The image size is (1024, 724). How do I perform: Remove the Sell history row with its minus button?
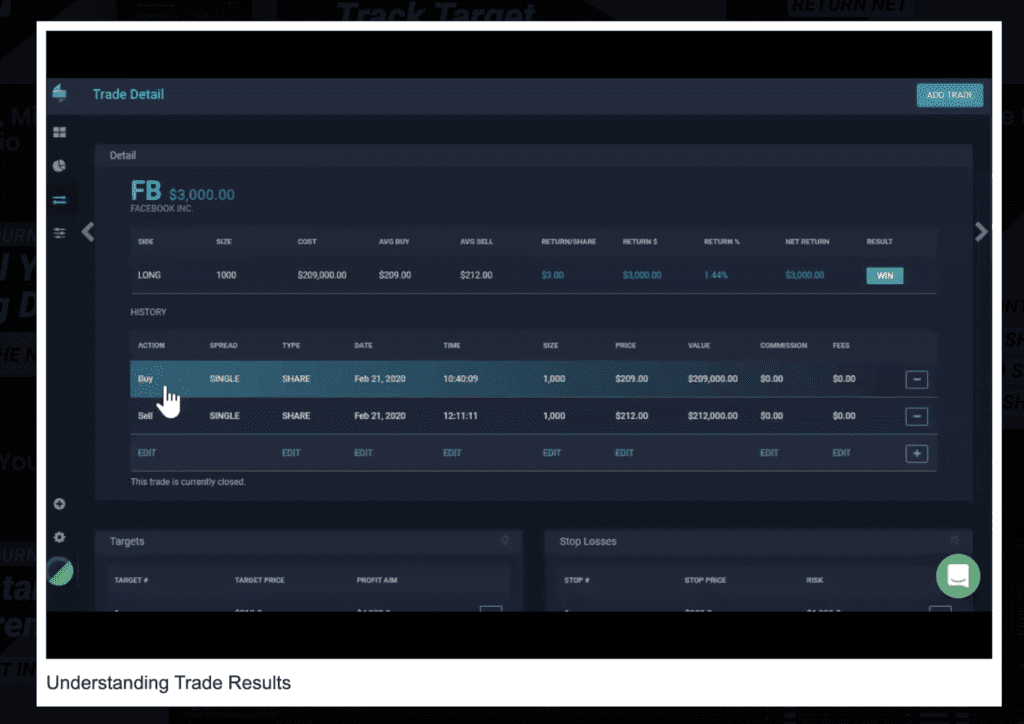click(x=916, y=416)
